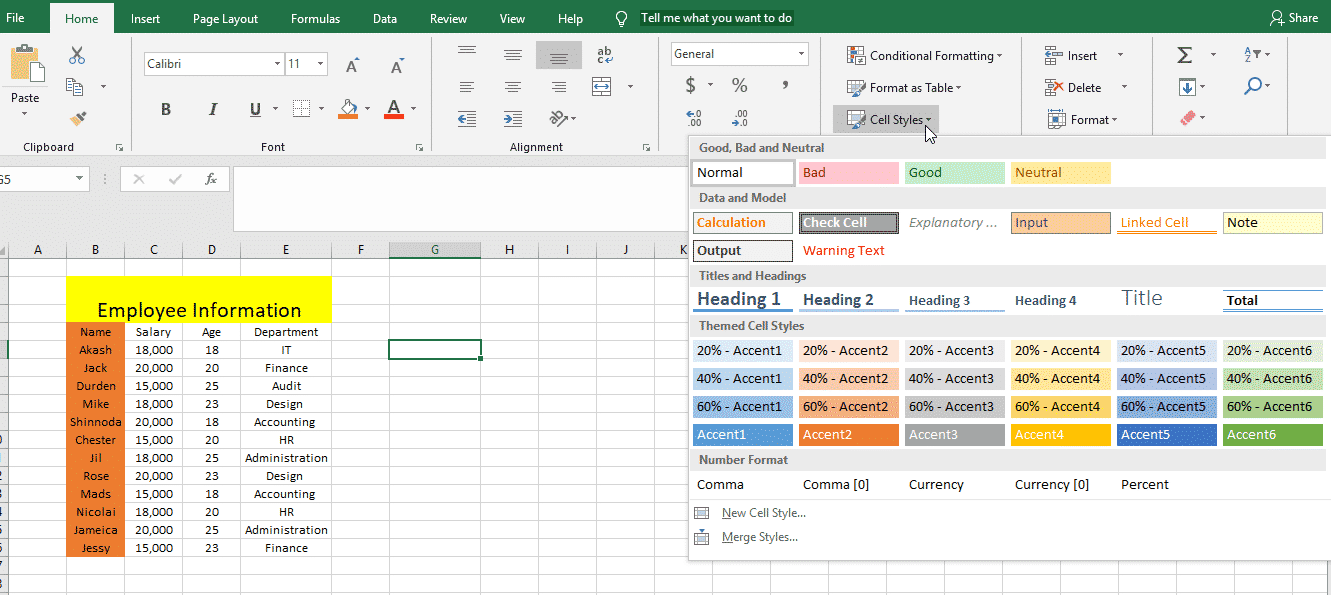Click the Tell me what you want search box
Viewport: 1331px width, 595px height.
point(716,18)
